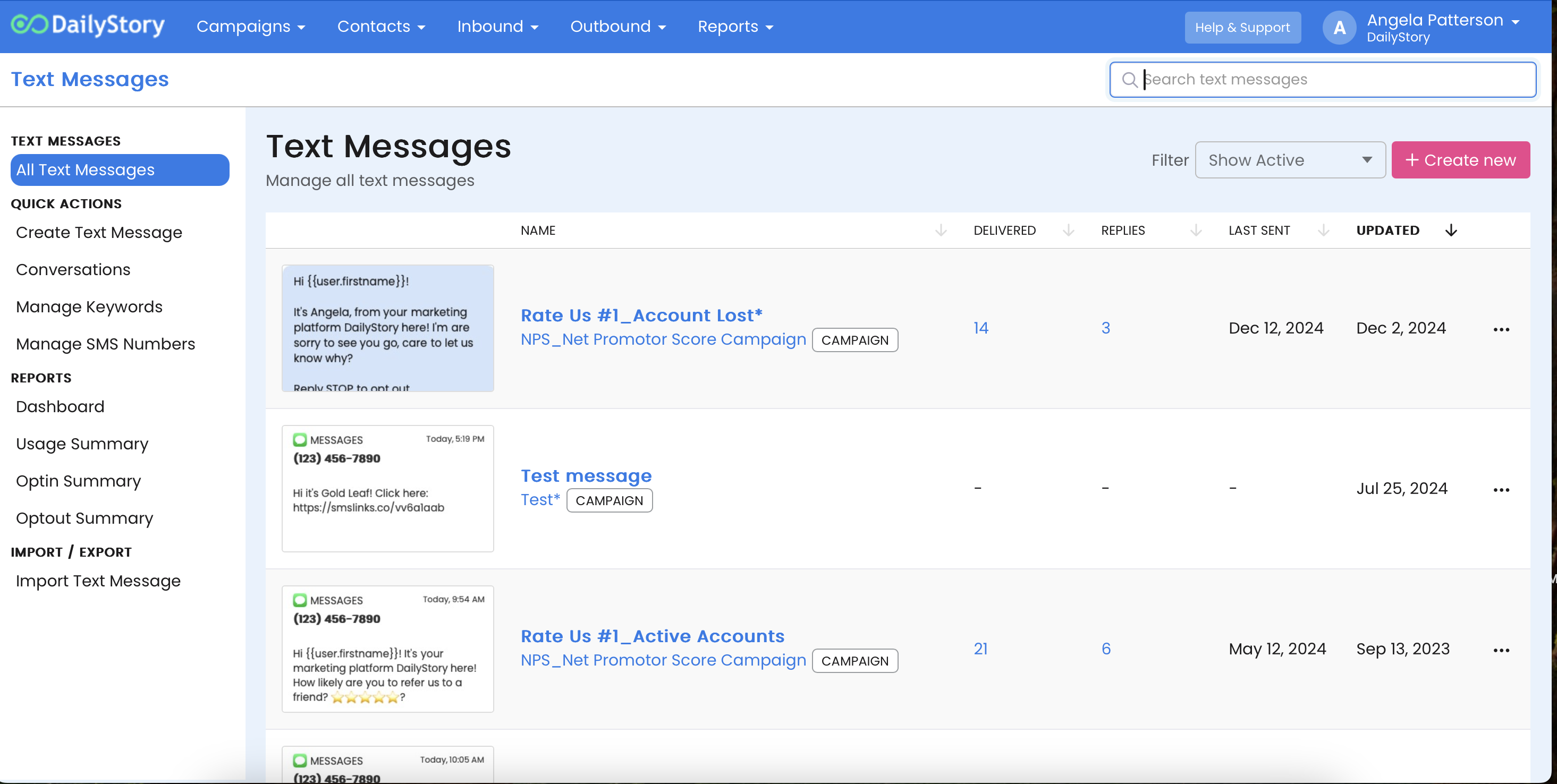The image size is (1557, 784).
Task: Open the Test* campaign link
Action: coord(540,500)
